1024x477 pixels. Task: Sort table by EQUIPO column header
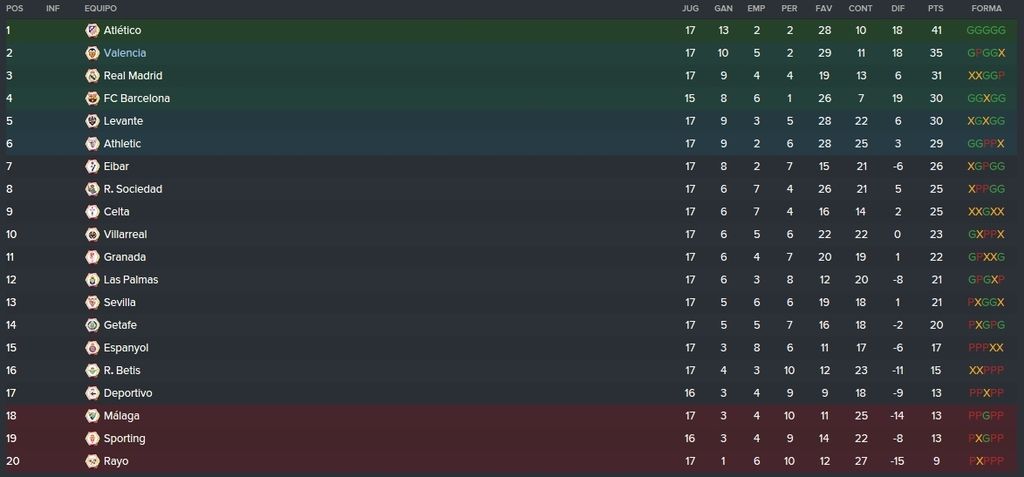click(101, 8)
